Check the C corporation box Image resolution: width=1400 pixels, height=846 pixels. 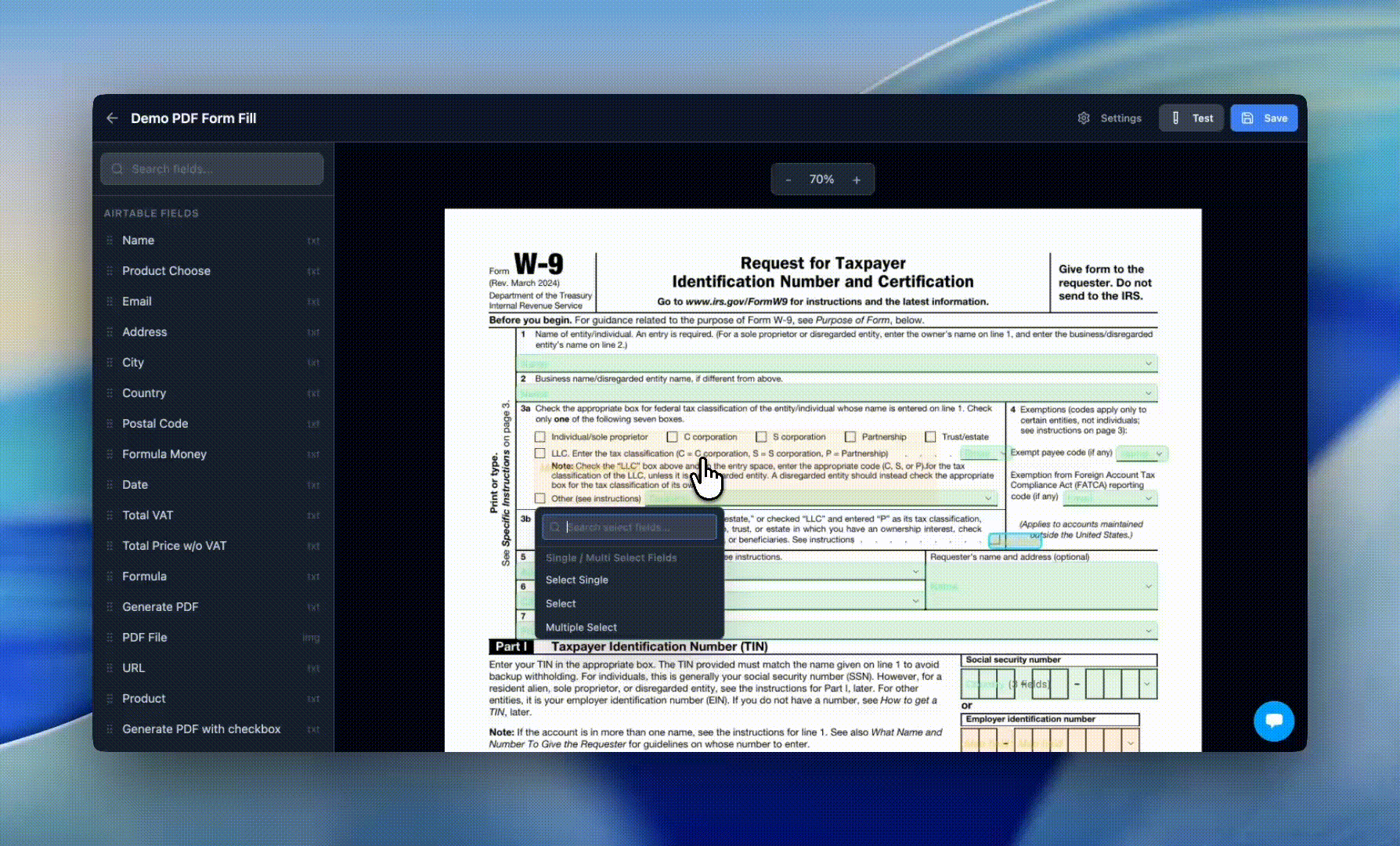pyautogui.click(x=672, y=437)
